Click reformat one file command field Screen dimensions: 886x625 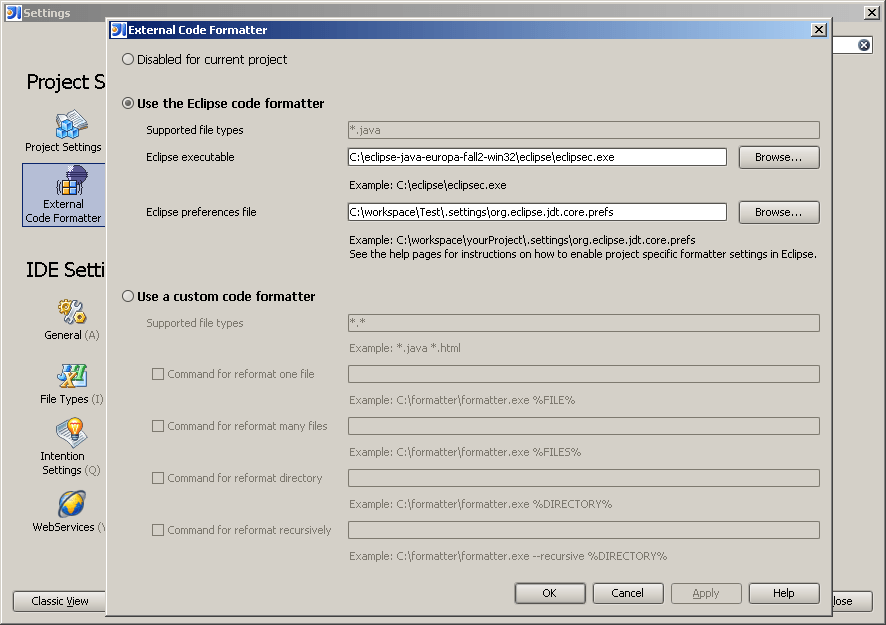pyautogui.click(x=584, y=374)
